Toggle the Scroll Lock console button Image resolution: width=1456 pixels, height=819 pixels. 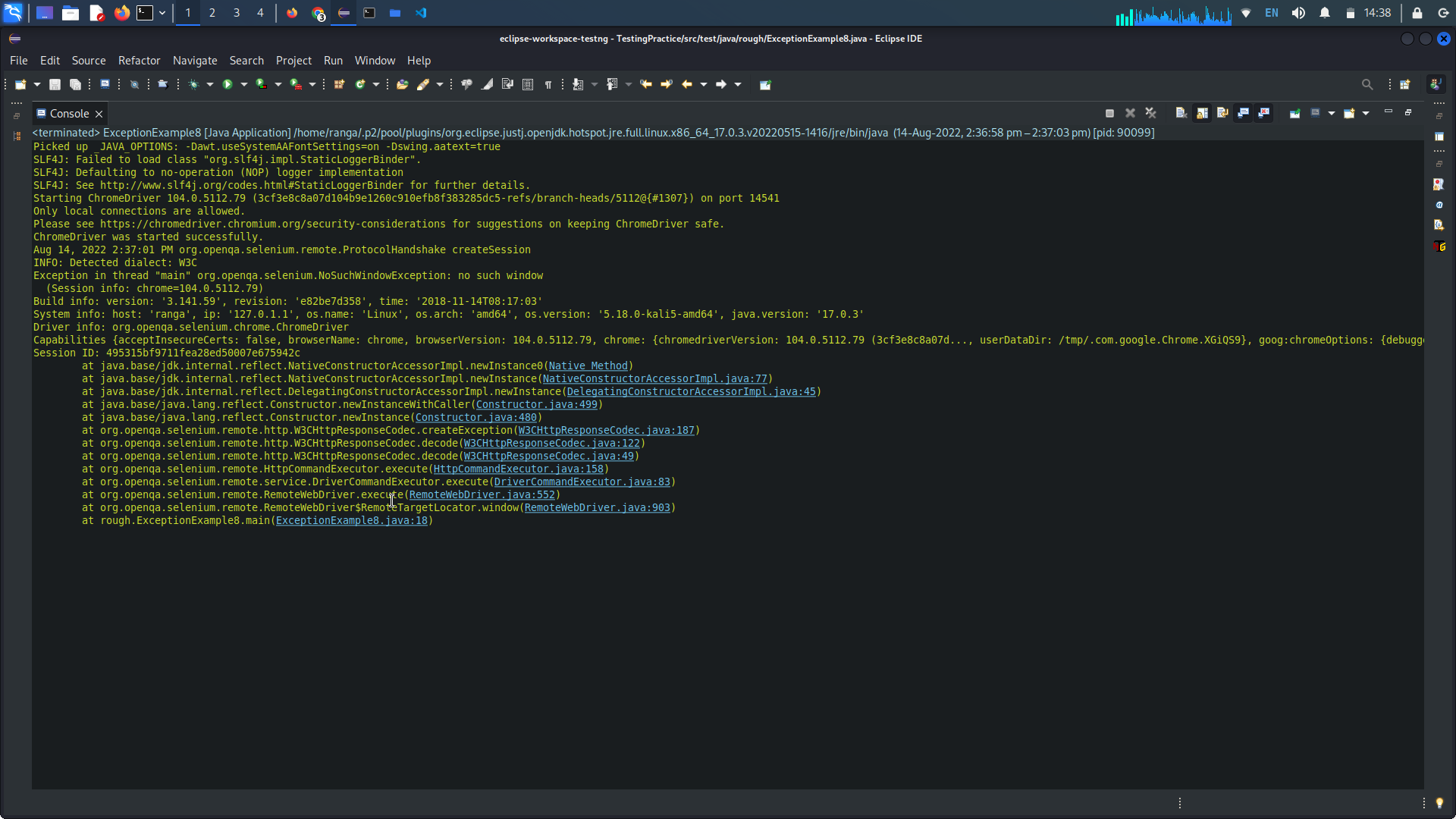tap(1202, 113)
